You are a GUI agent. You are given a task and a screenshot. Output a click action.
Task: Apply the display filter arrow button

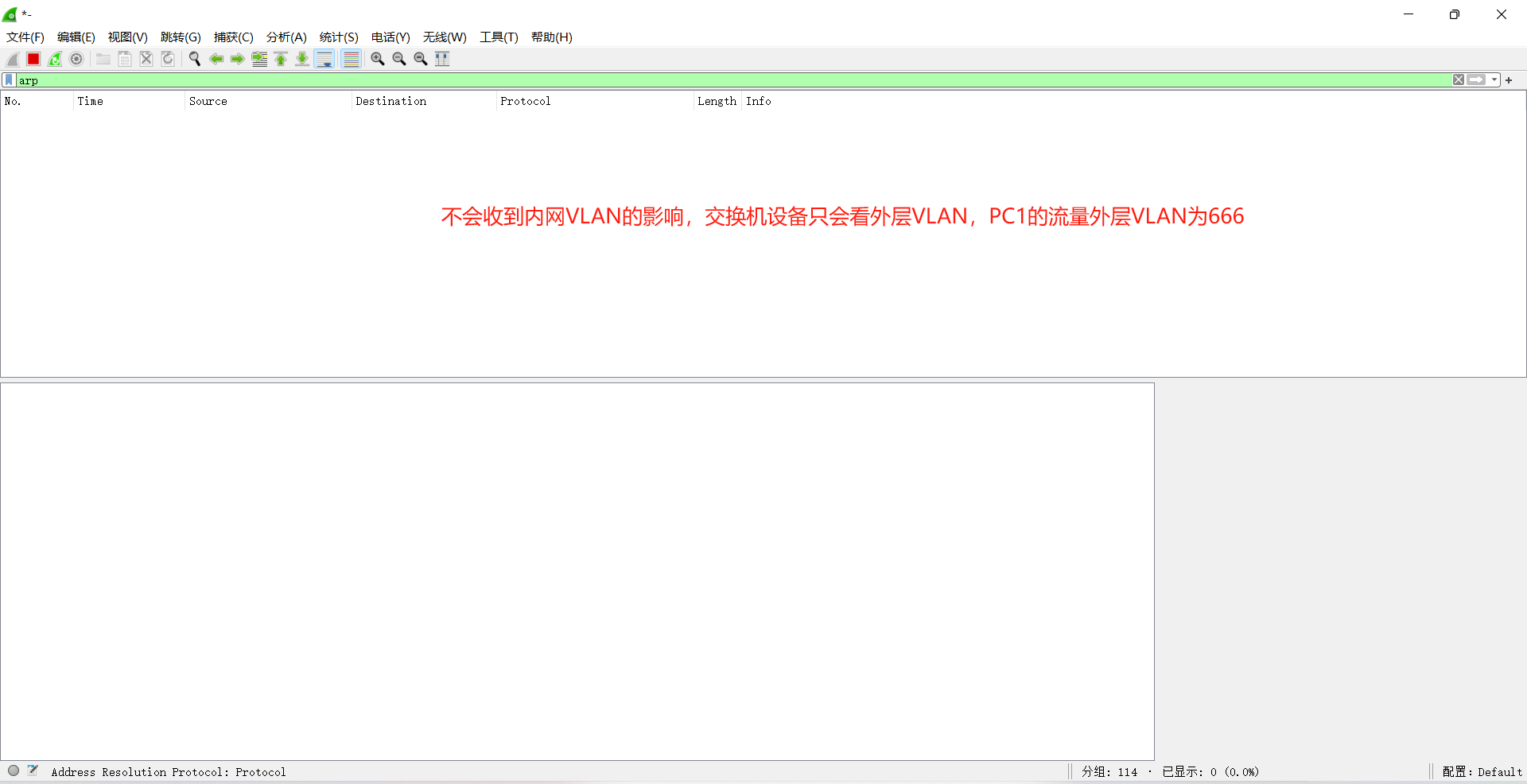click(x=1477, y=80)
